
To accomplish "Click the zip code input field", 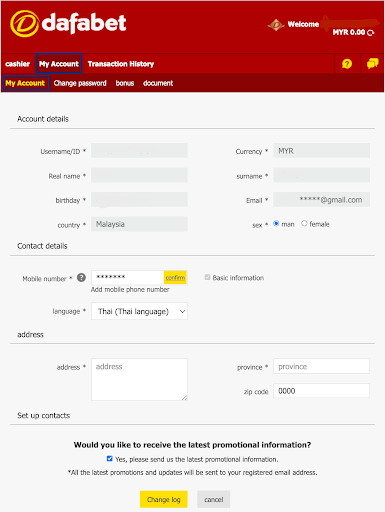I will tap(321, 391).
